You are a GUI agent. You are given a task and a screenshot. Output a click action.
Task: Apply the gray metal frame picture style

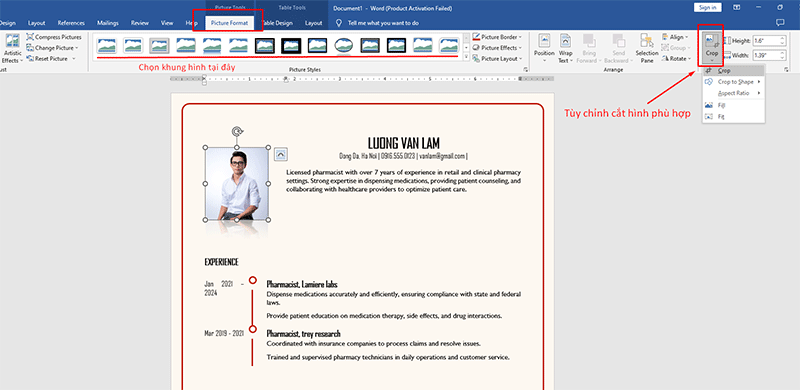pyautogui.click(x=159, y=45)
